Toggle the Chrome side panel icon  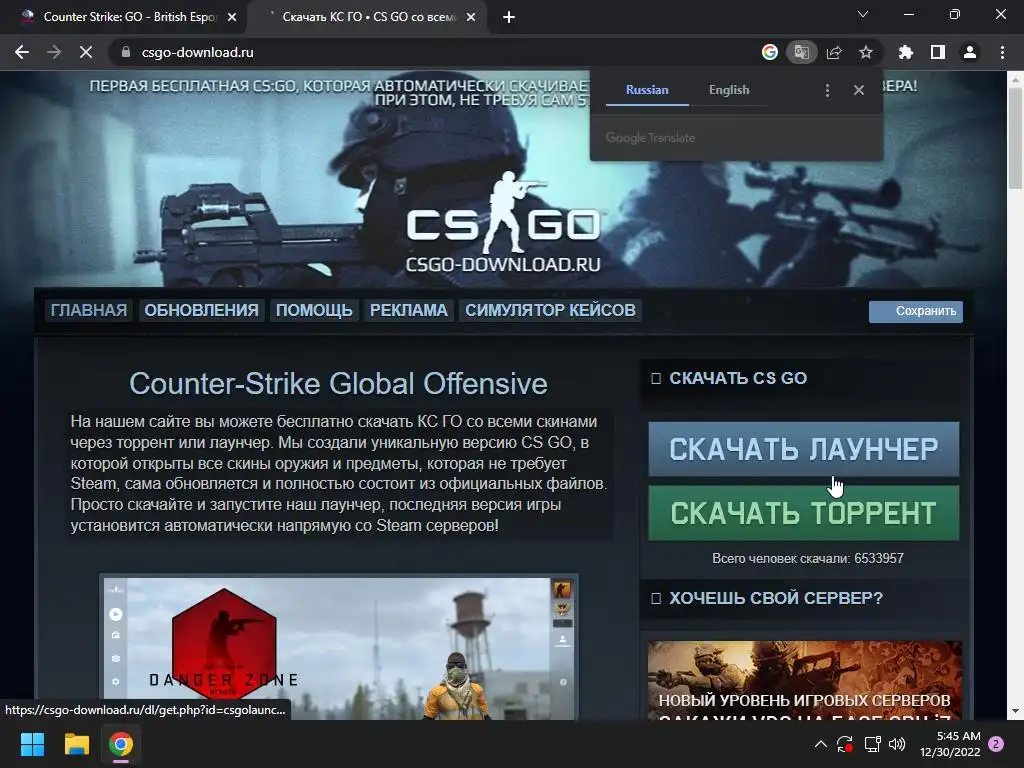click(x=938, y=52)
